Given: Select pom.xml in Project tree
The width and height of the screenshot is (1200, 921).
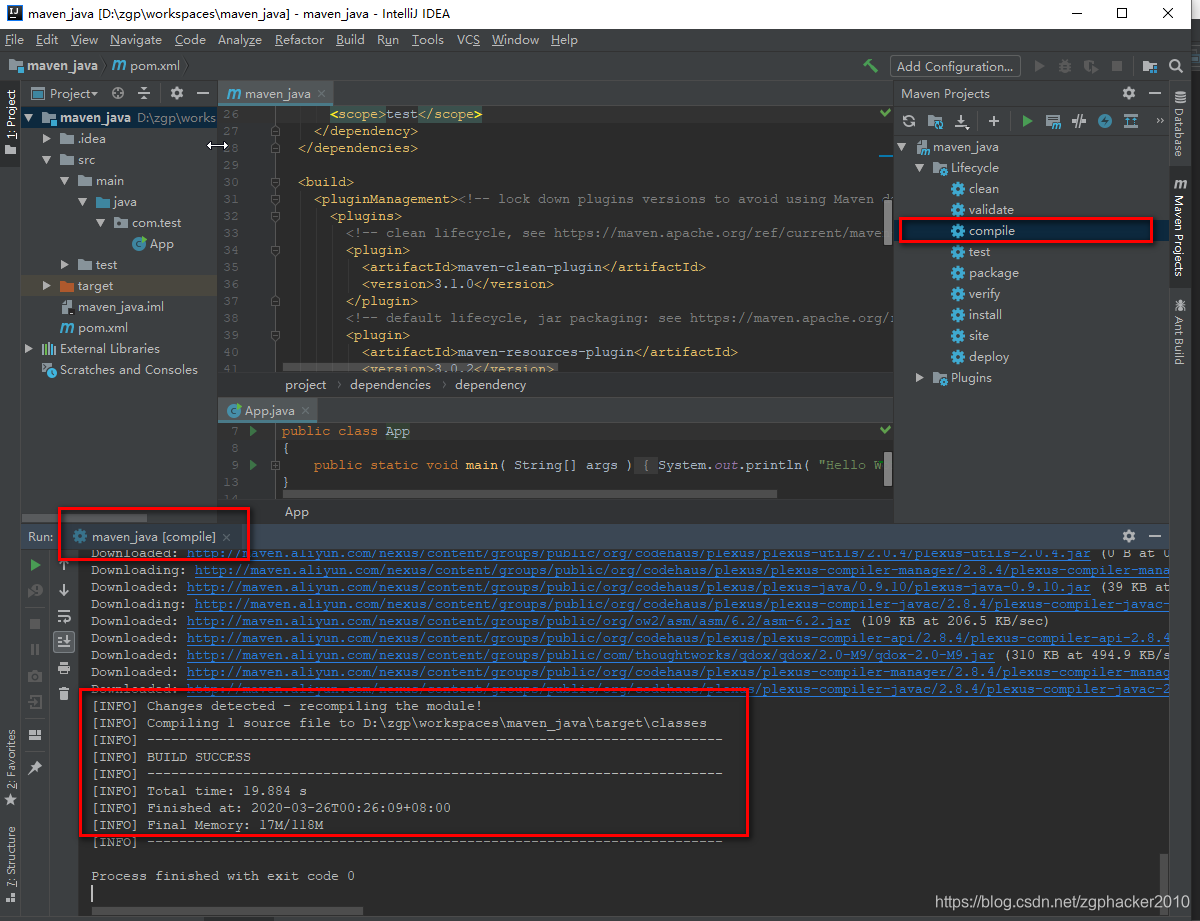Looking at the screenshot, I should pos(103,328).
